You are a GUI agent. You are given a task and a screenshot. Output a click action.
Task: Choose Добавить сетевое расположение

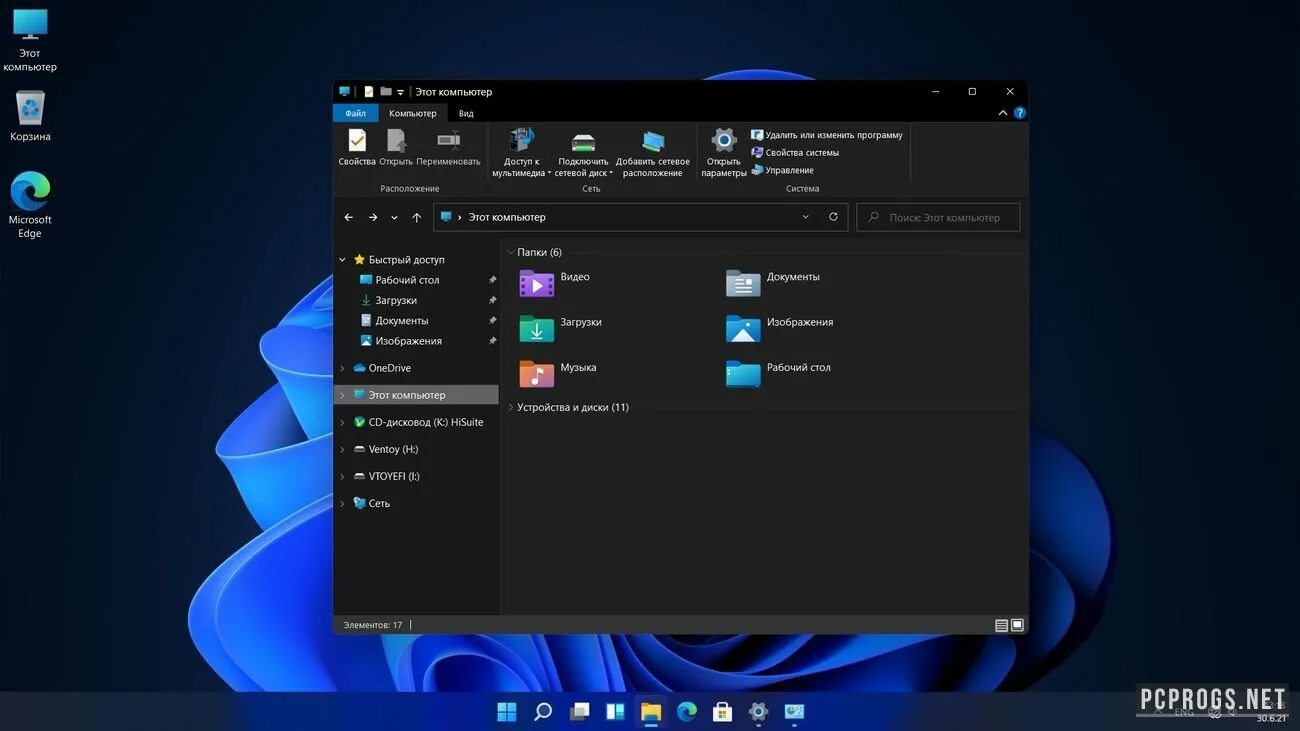click(653, 153)
